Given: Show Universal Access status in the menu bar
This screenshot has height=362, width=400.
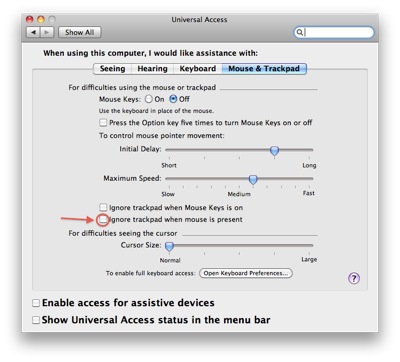Looking at the screenshot, I should point(36,320).
